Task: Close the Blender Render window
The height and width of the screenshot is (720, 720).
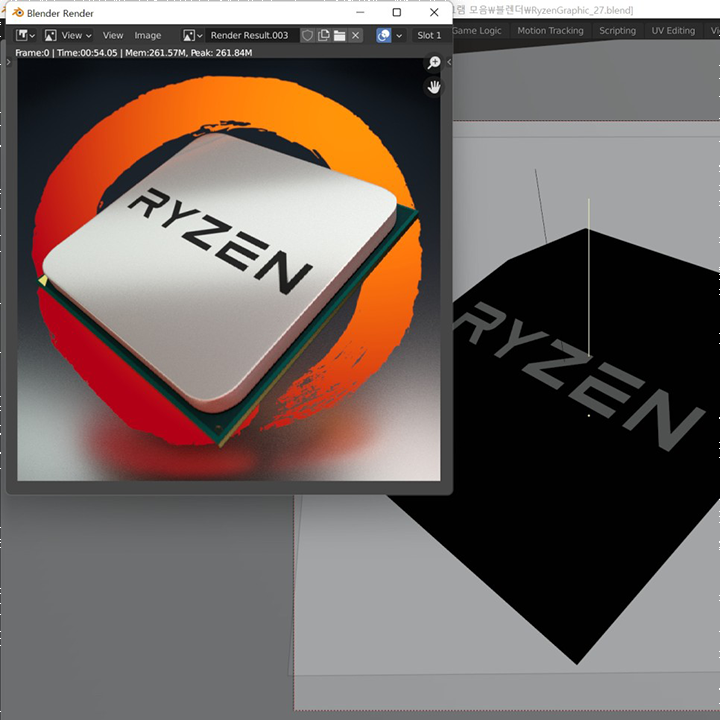Action: coord(434,12)
